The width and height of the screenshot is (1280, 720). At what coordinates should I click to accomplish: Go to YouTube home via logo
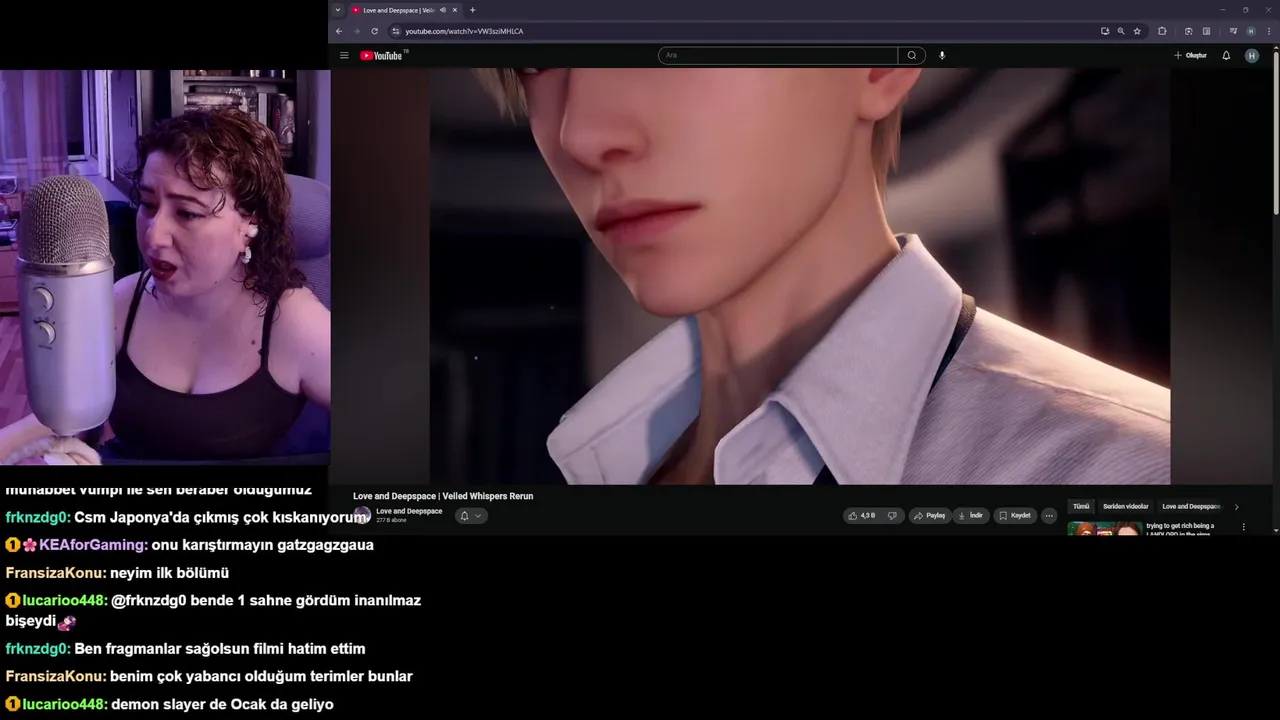coord(381,56)
